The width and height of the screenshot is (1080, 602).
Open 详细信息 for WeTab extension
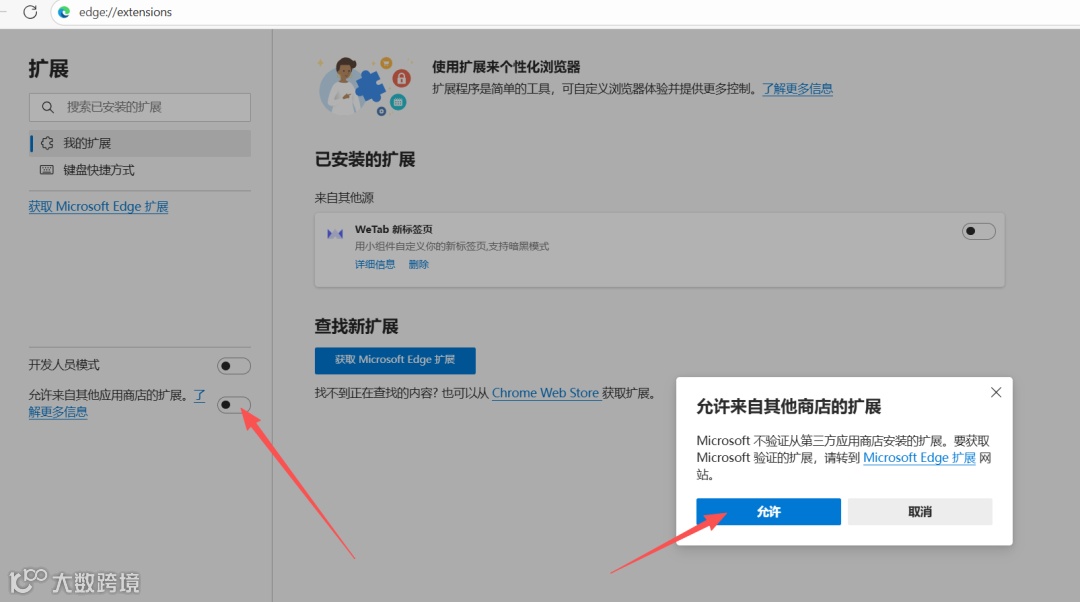click(x=375, y=264)
